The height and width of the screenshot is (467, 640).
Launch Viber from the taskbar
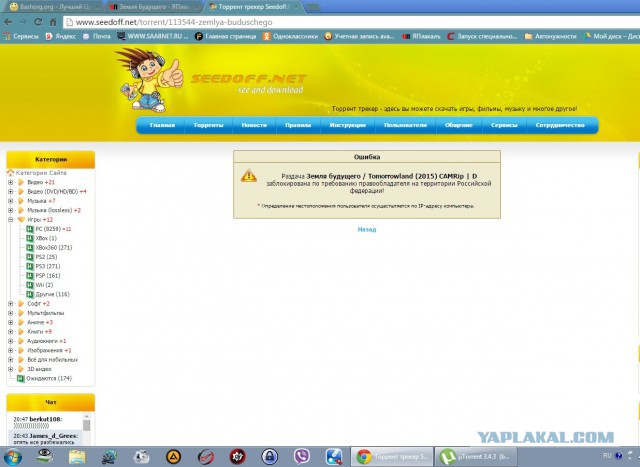tap(302, 457)
